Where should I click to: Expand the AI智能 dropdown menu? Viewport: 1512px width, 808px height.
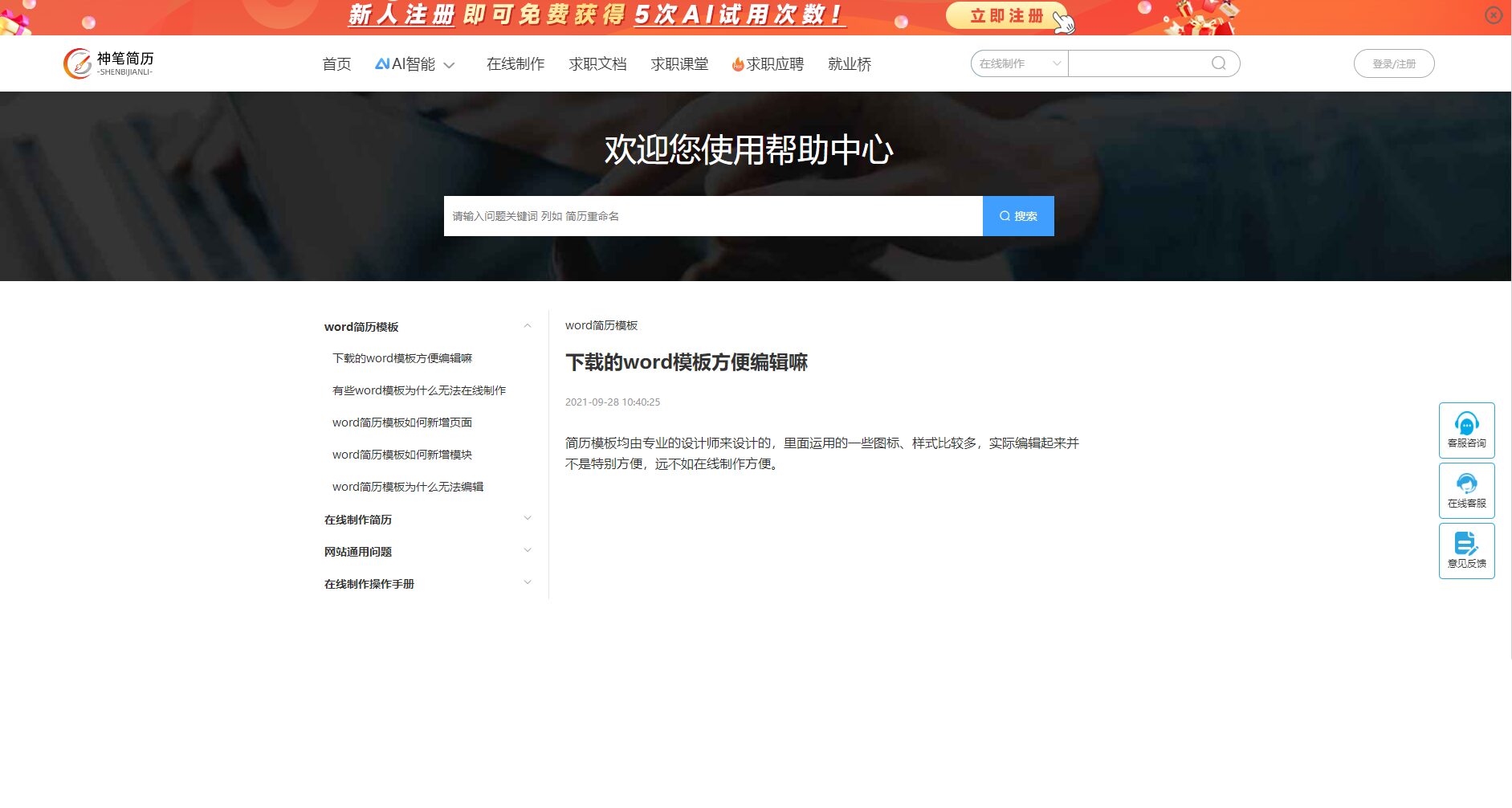[450, 65]
